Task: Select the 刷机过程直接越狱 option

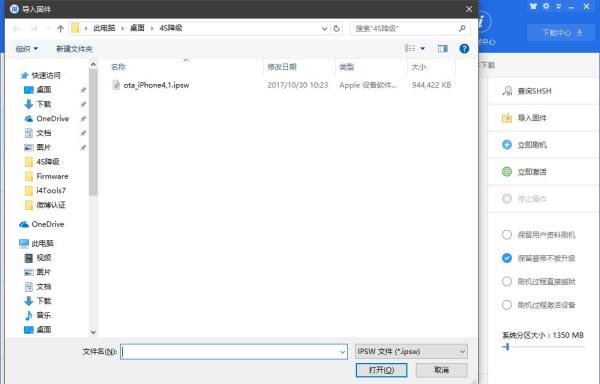Action: (x=507, y=281)
